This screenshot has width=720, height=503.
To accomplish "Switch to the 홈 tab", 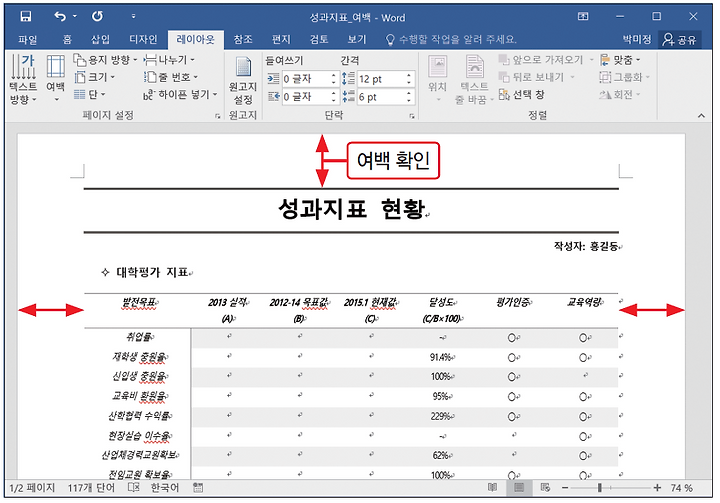I will pyautogui.click(x=67, y=40).
